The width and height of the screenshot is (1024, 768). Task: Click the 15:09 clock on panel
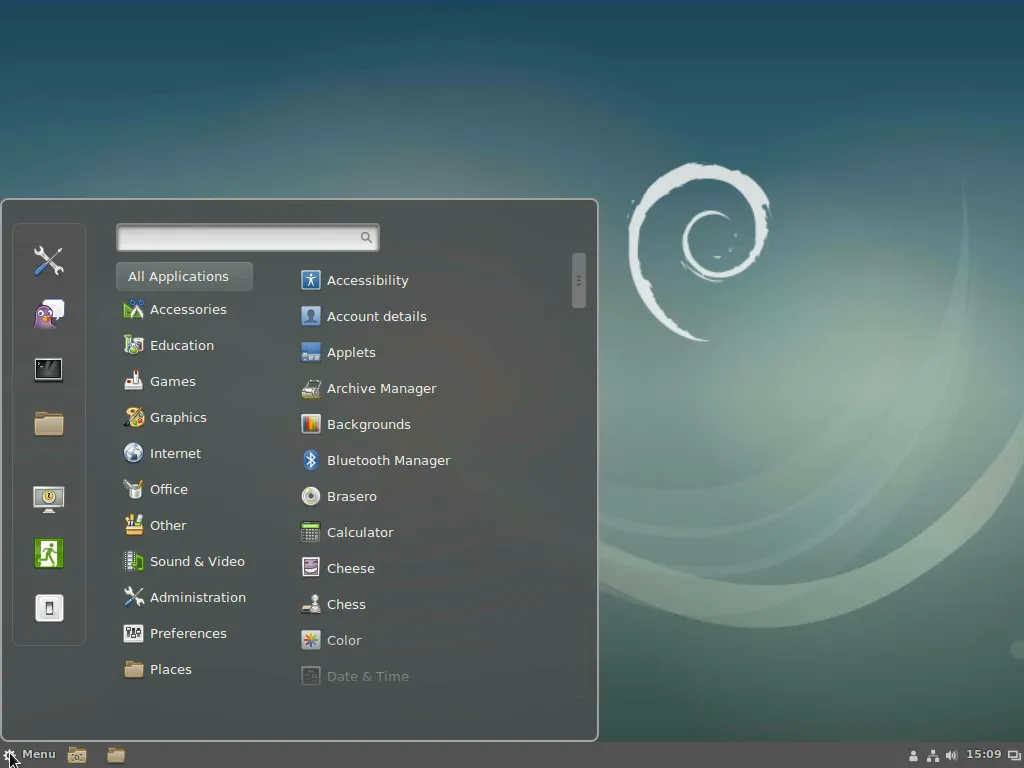(x=984, y=754)
